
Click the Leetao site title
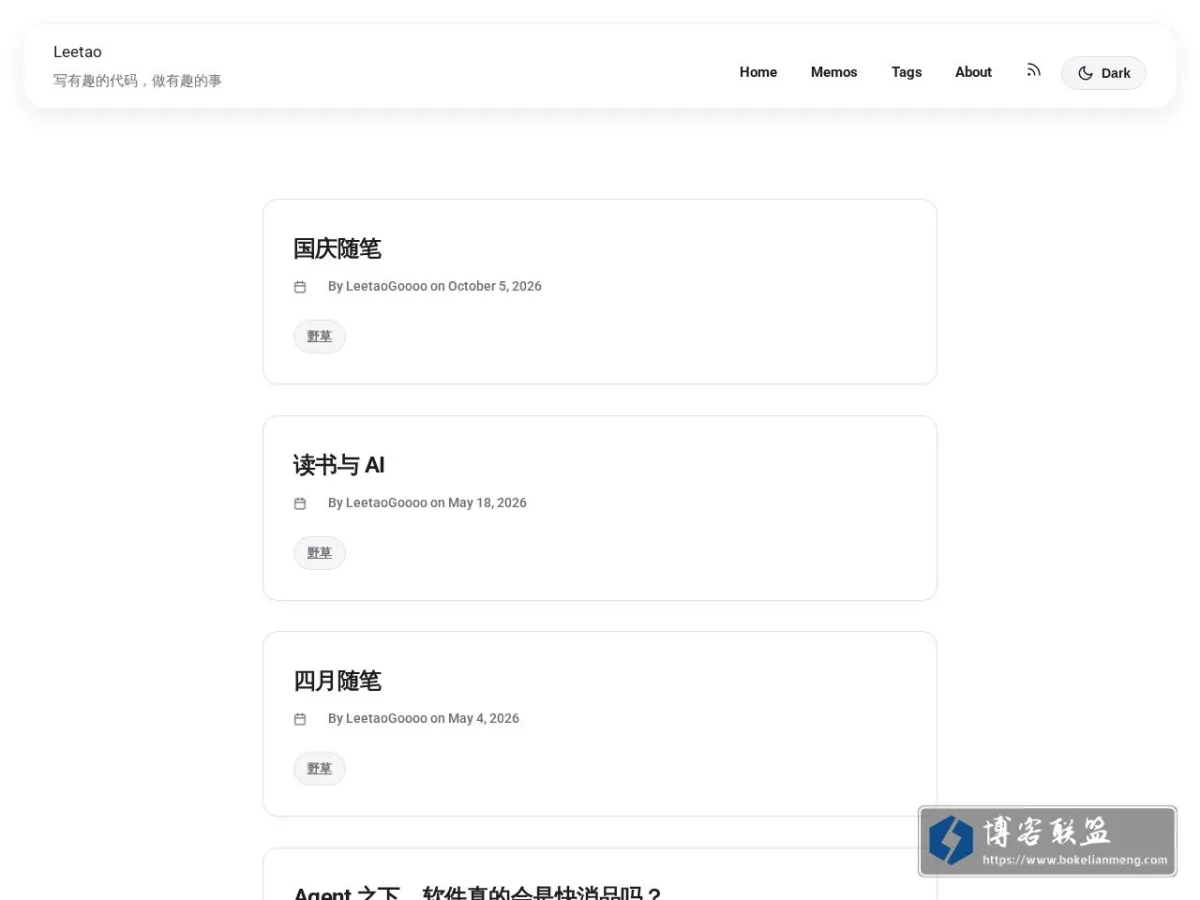point(77,52)
